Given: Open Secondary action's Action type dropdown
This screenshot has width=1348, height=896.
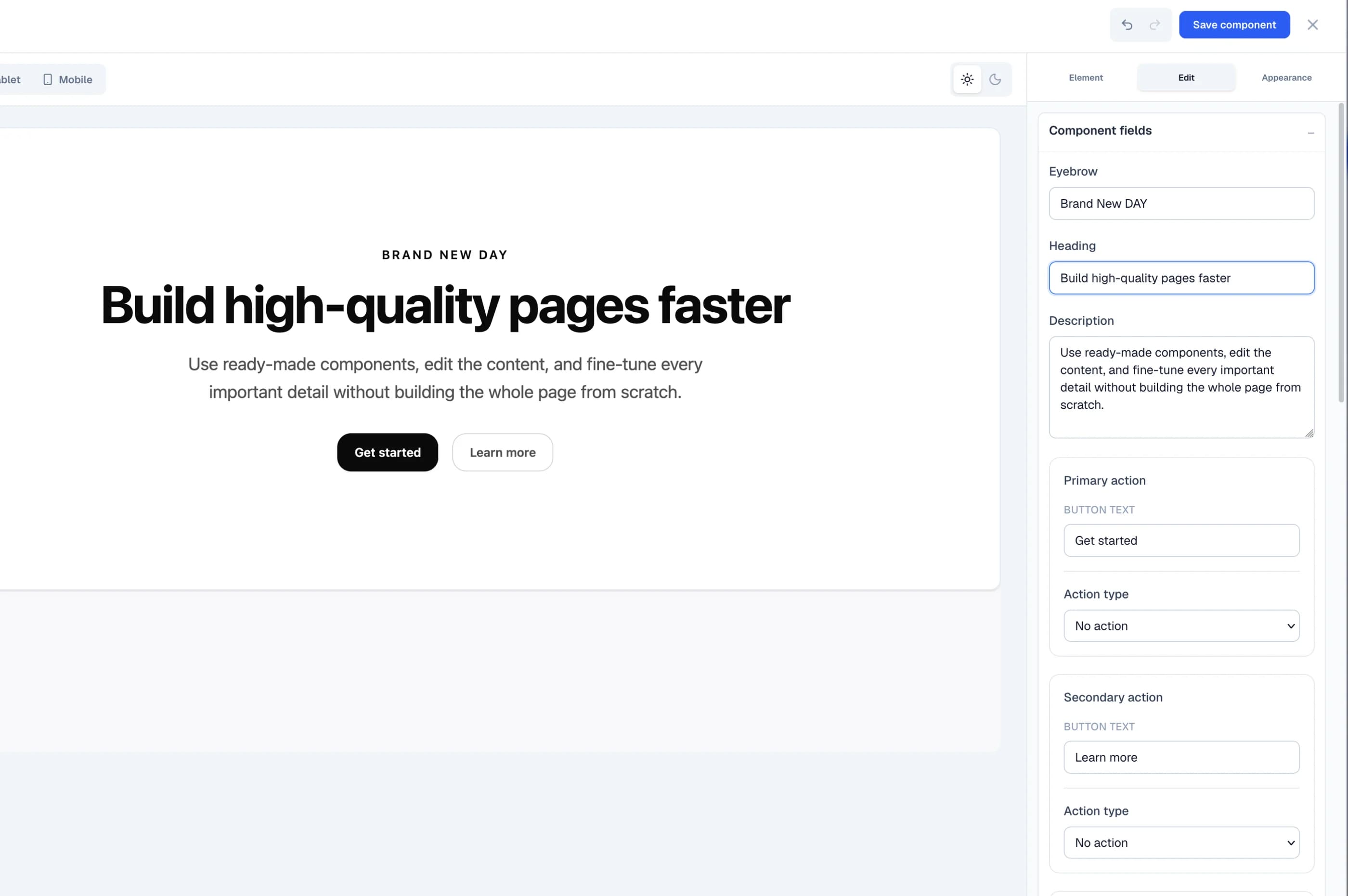Looking at the screenshot, I should (1181, 843).
